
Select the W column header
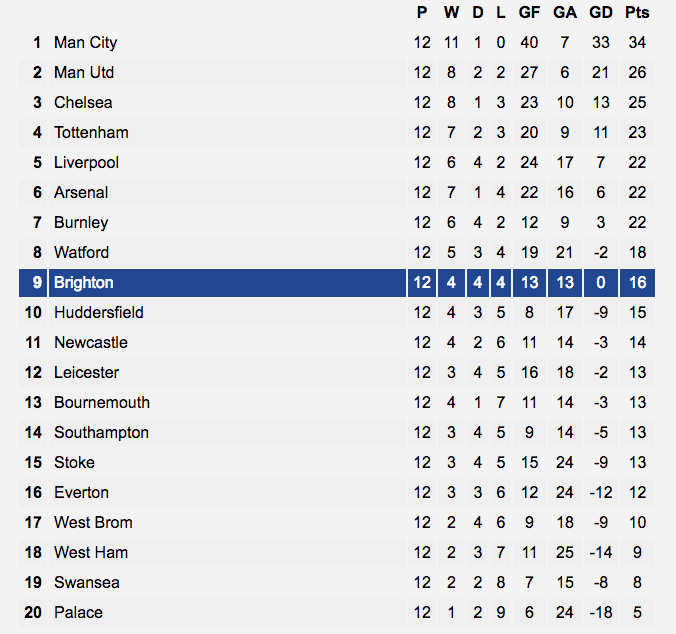(451, 12)
